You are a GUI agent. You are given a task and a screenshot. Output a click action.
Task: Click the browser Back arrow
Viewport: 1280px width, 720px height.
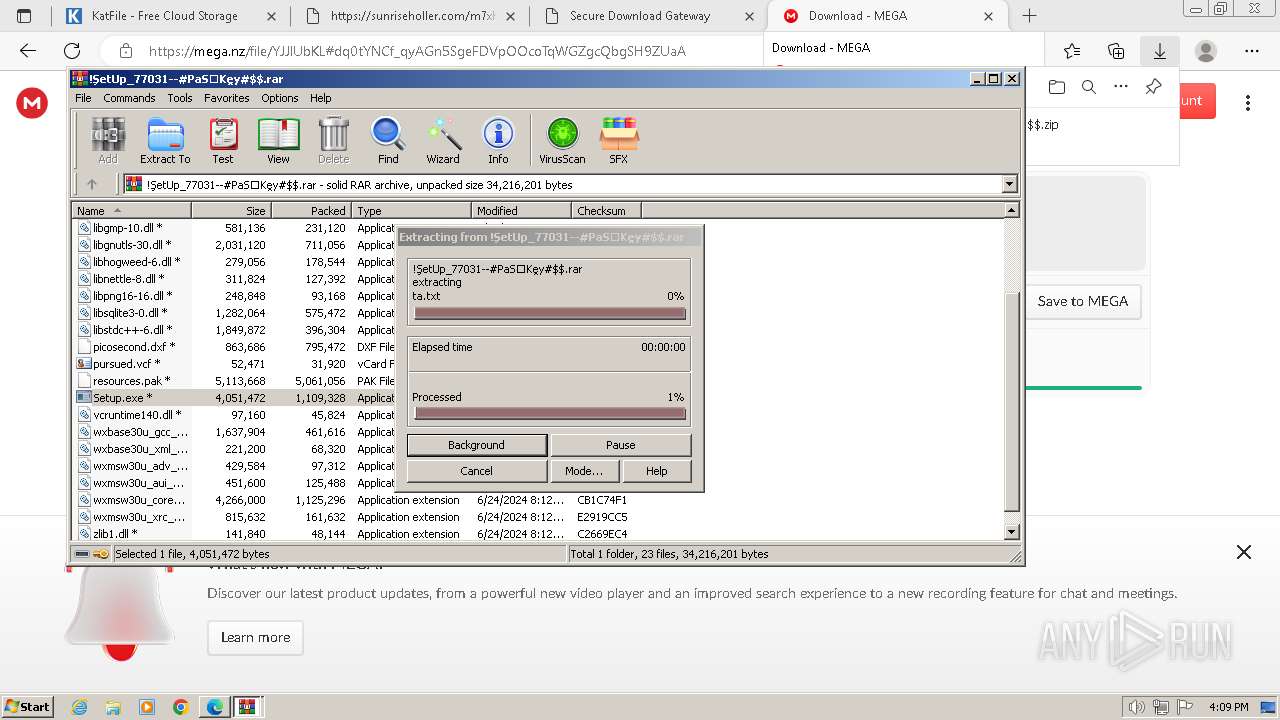28,51
